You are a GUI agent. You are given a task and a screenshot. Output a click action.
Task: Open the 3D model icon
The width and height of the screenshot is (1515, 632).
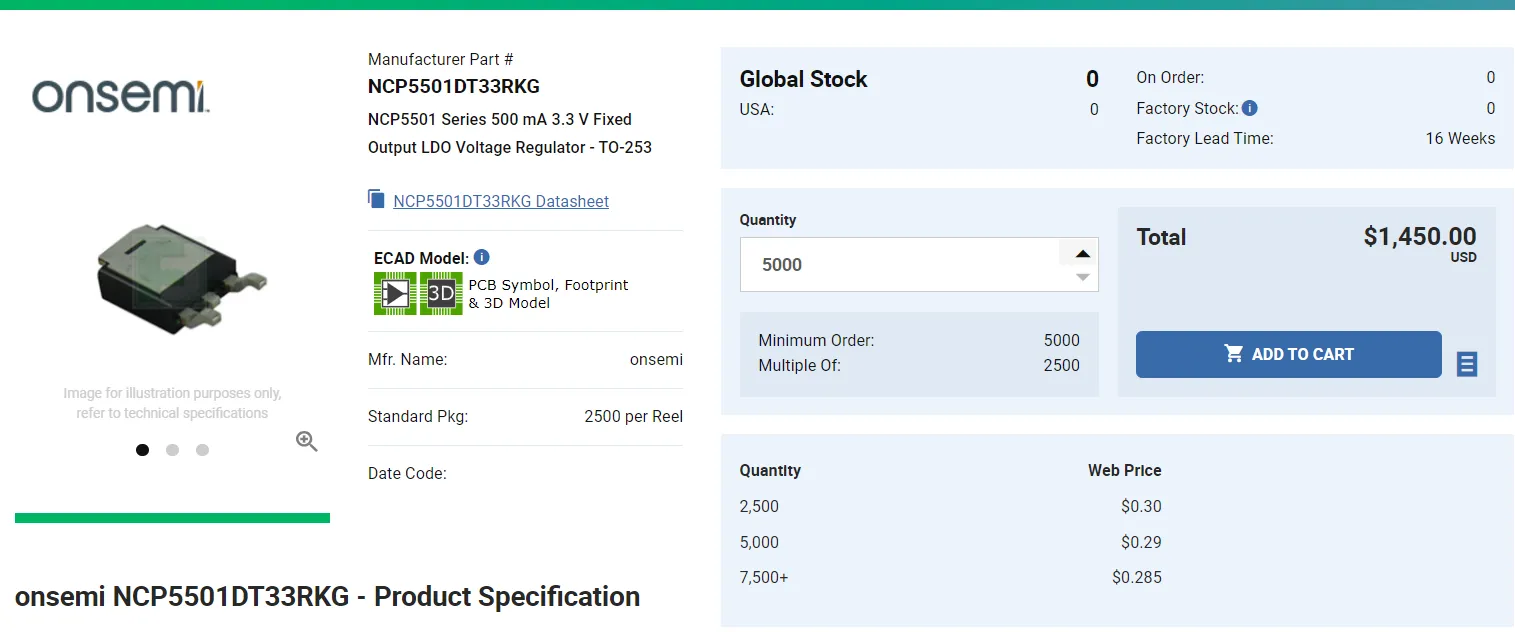[441, 293]
